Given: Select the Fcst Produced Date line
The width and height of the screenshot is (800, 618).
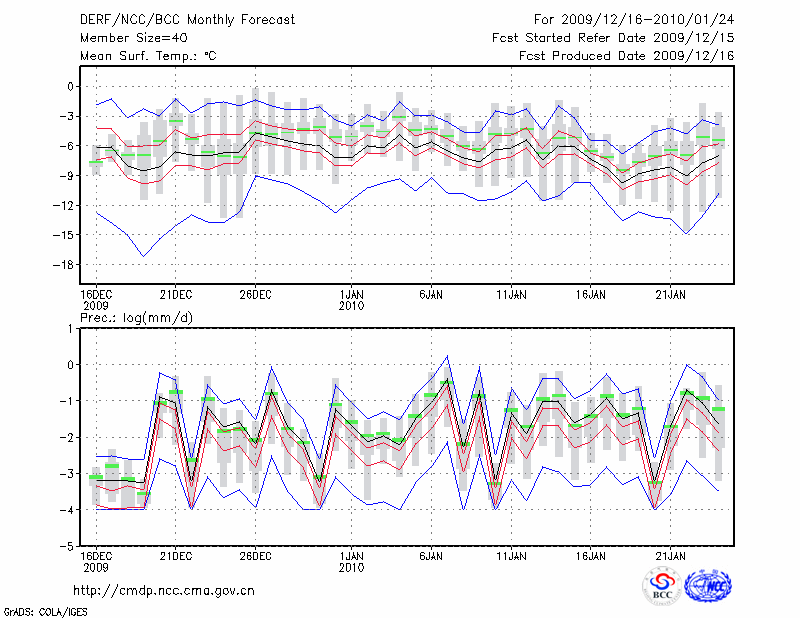Looking at the screenshot, I should tap(626, 56).
